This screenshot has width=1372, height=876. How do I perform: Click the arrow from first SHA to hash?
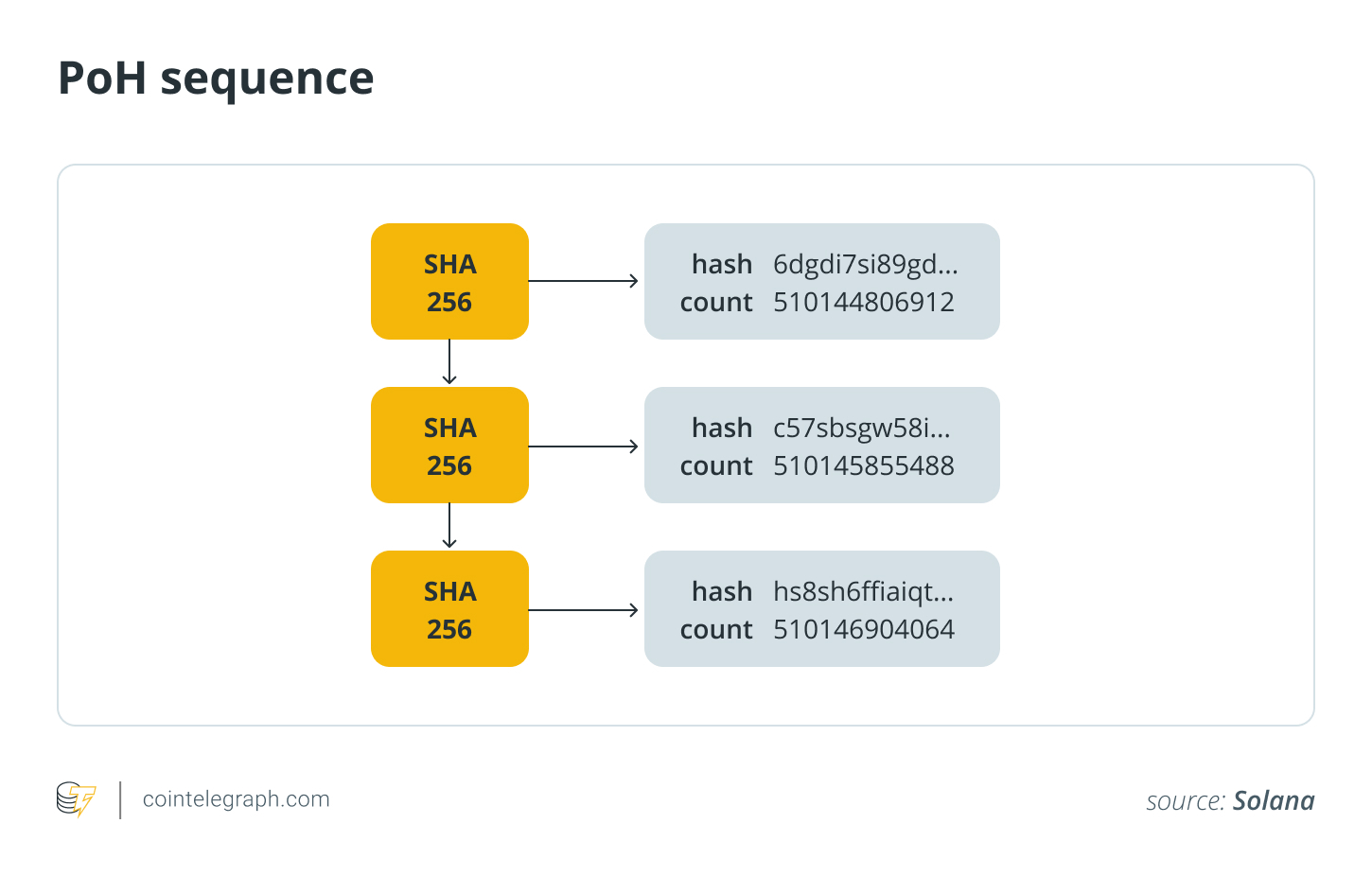click(x=583, y=281)
